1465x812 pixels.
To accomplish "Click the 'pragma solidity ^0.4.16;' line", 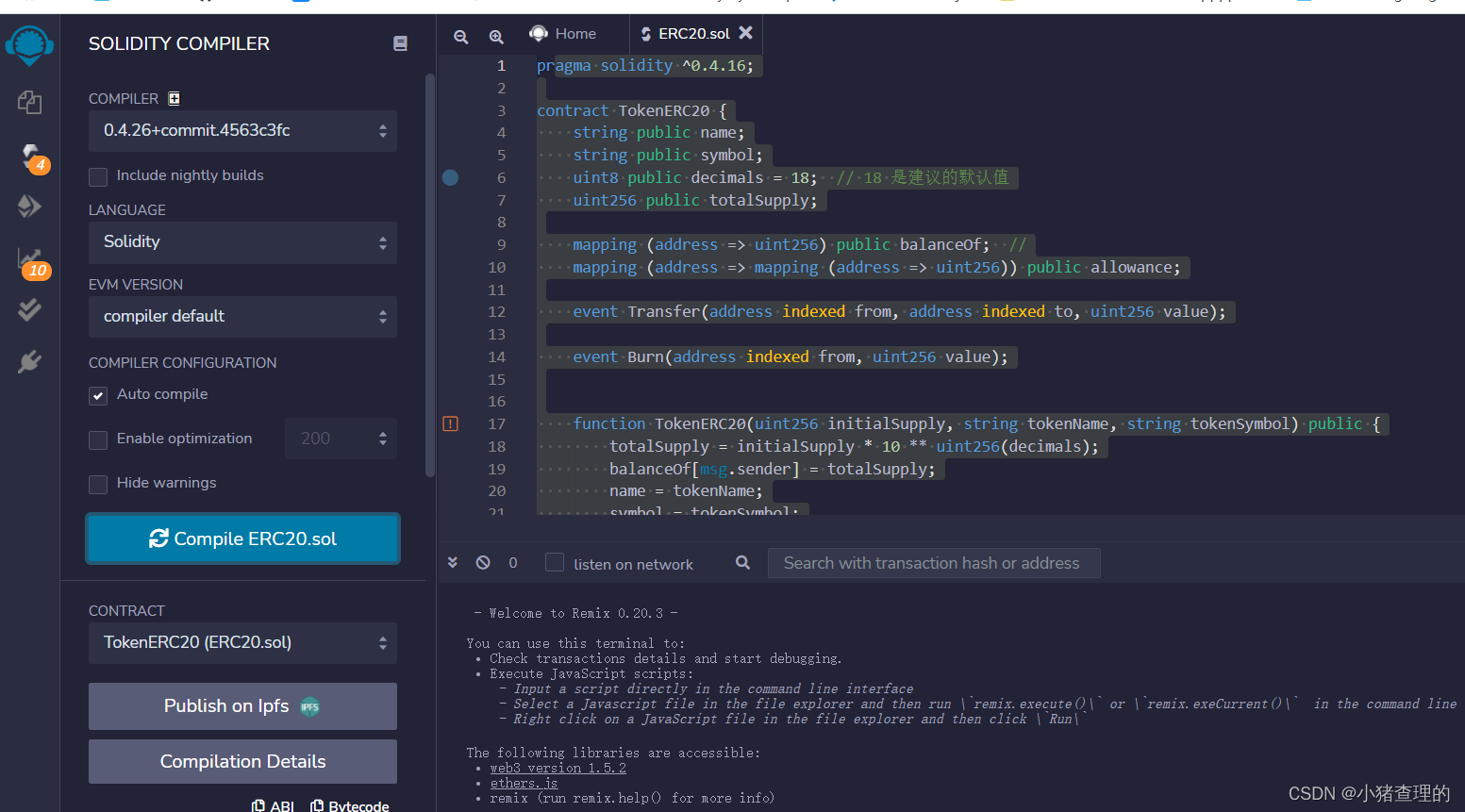I will pyautogui.click(x=645, y=66).
